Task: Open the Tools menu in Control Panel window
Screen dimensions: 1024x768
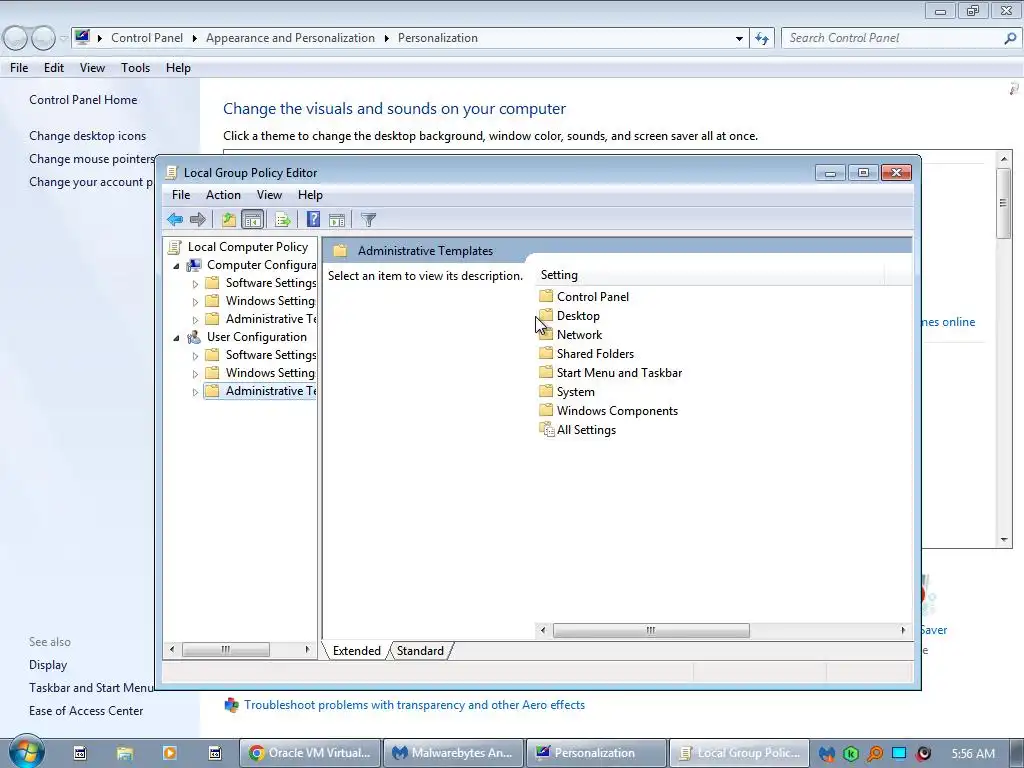Action: pos(135,68)
